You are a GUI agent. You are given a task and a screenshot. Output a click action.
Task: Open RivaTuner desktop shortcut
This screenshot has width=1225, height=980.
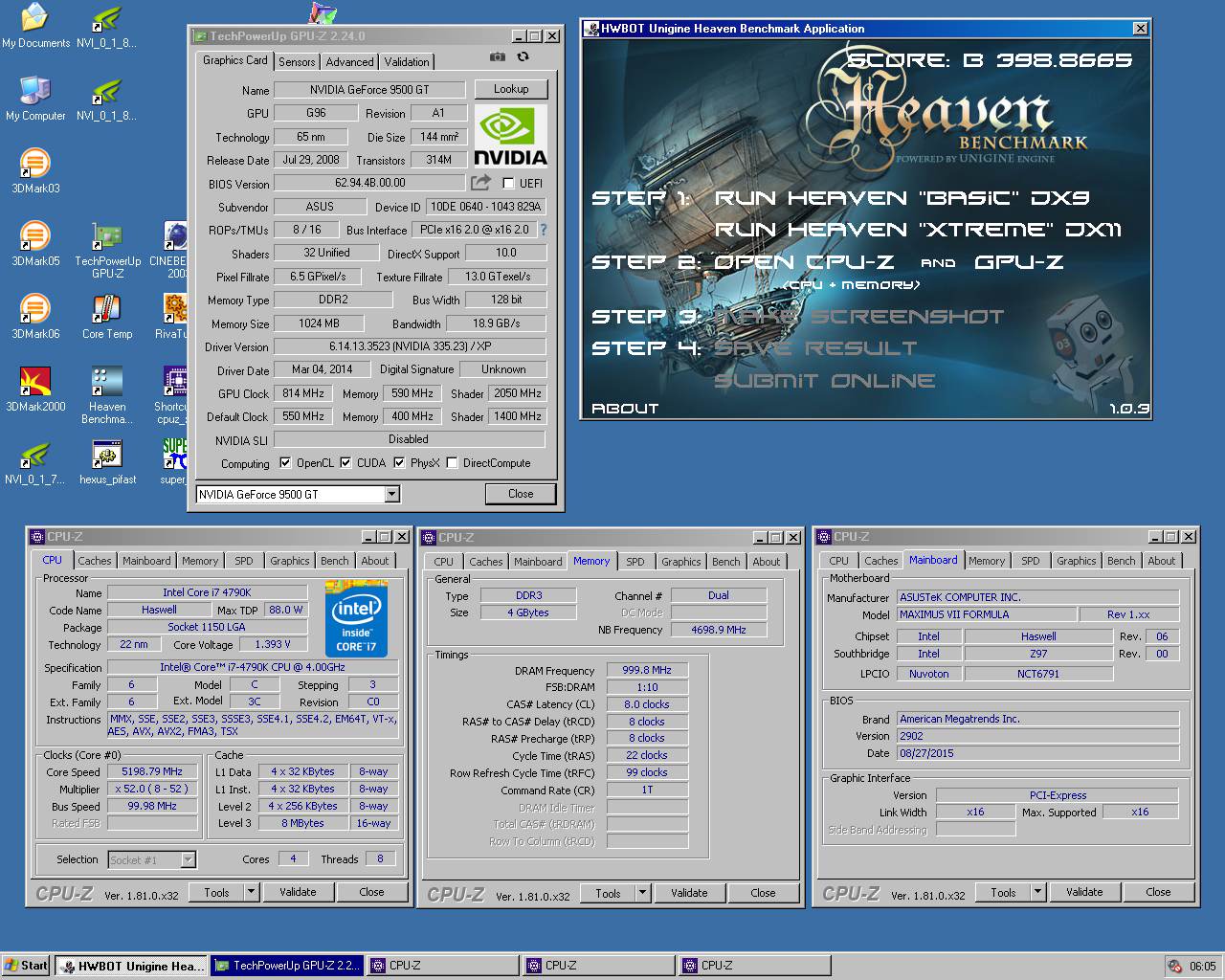[x=171, y=317]
